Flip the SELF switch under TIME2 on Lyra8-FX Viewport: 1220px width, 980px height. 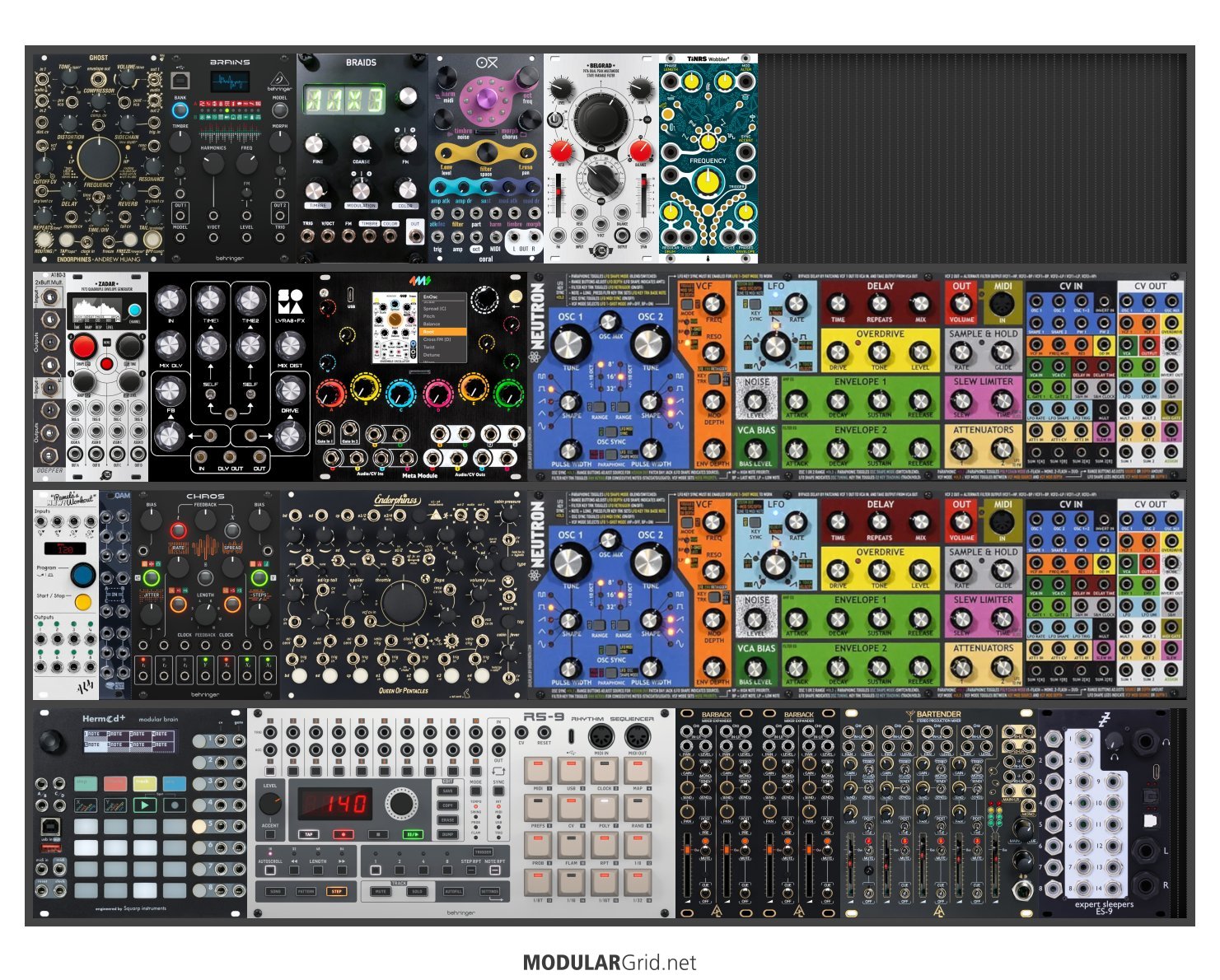pyautogui.click(x=250, y=394)
